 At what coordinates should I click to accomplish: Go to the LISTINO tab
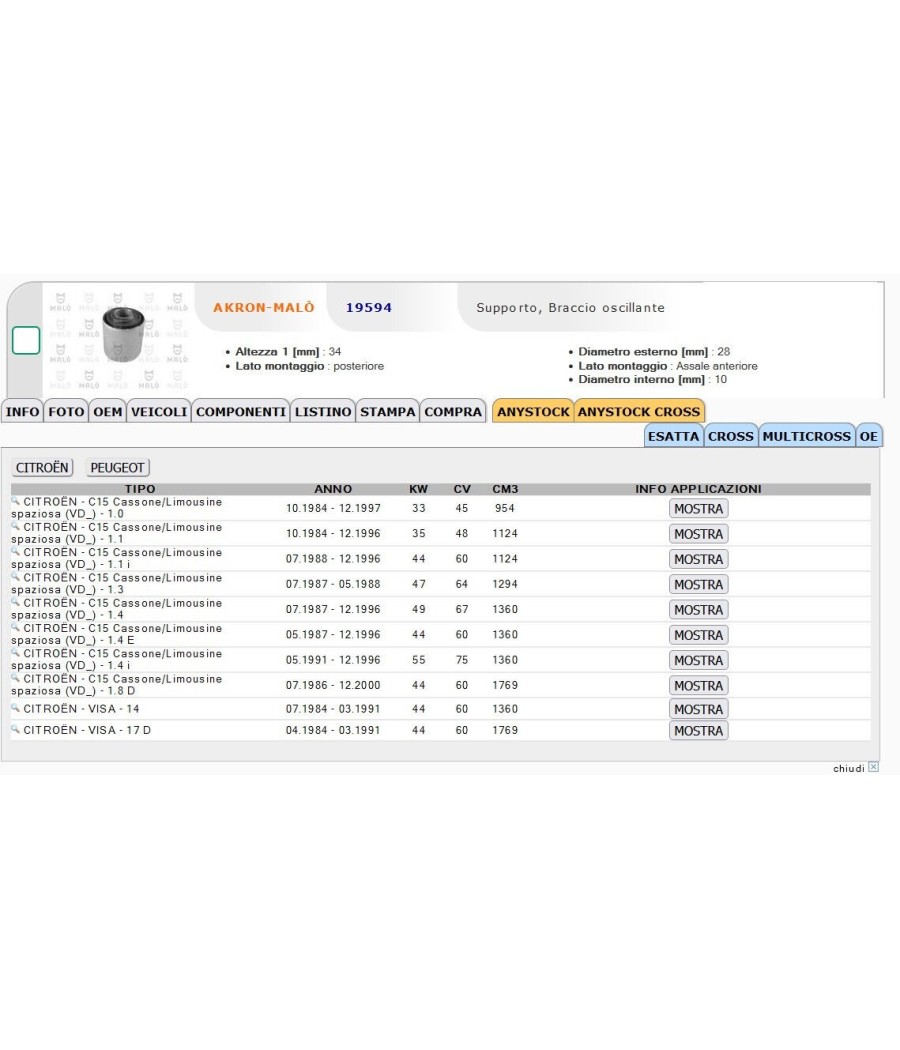click(323, 411)
